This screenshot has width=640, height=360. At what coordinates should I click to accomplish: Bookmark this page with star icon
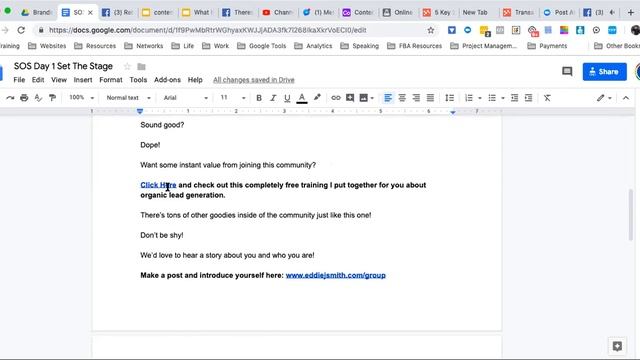(431, 30)
